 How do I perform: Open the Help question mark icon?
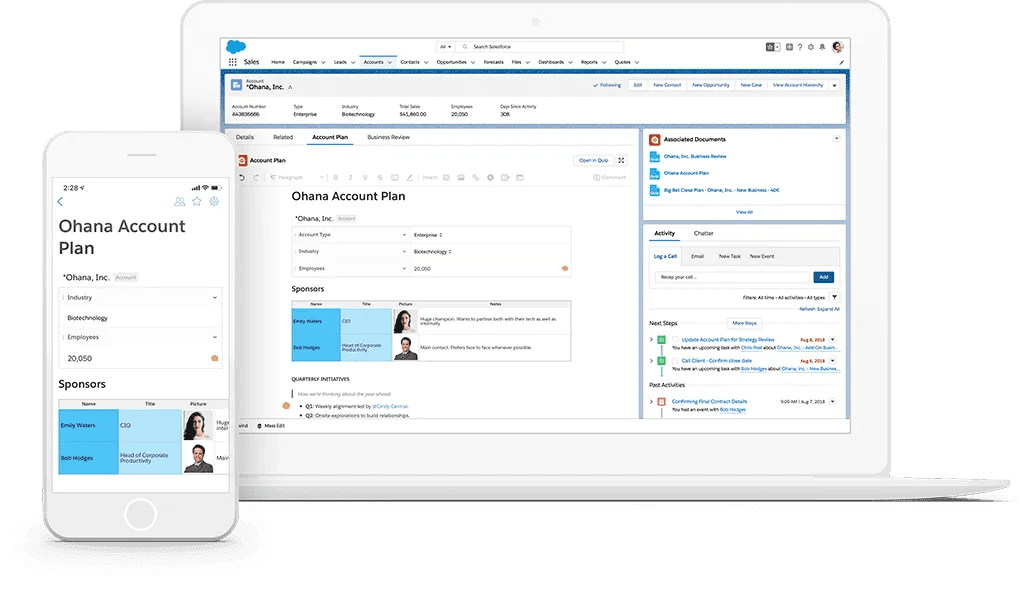800,47
